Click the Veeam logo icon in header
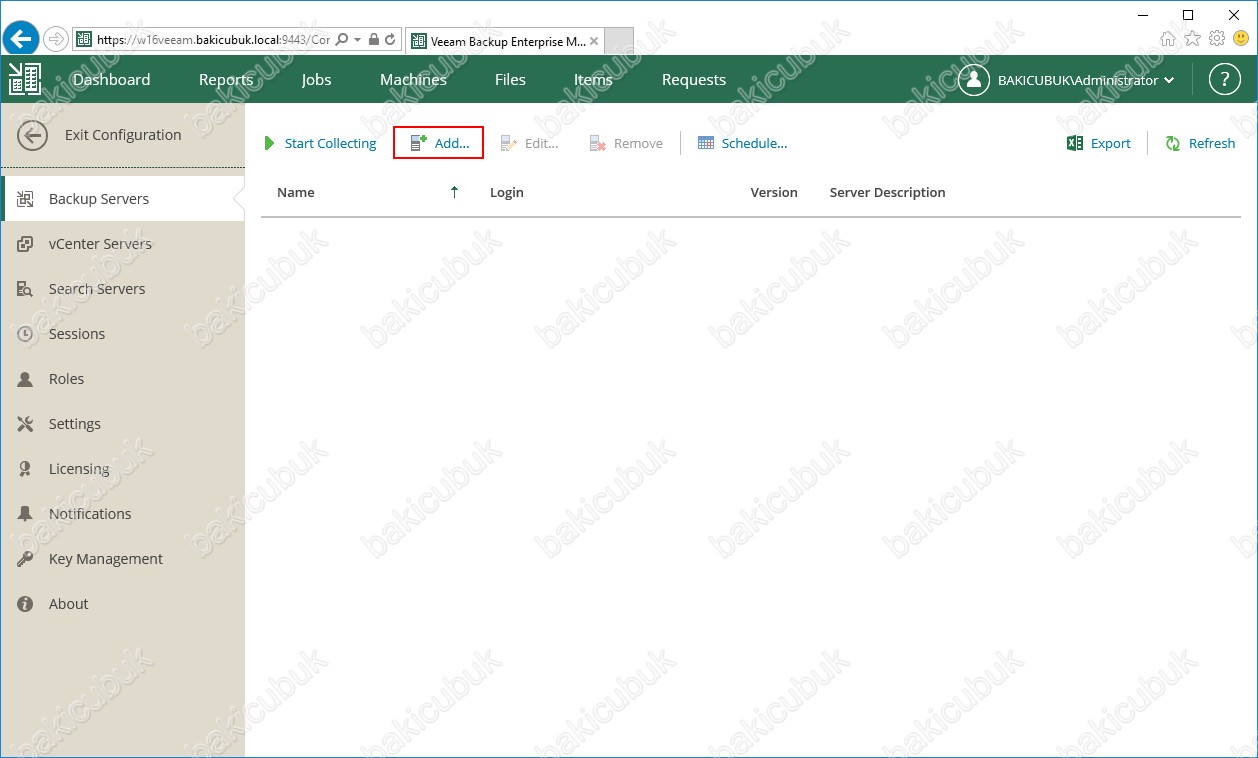The width and height of the screenshot is (1258, 758). (x=25, y=79)
